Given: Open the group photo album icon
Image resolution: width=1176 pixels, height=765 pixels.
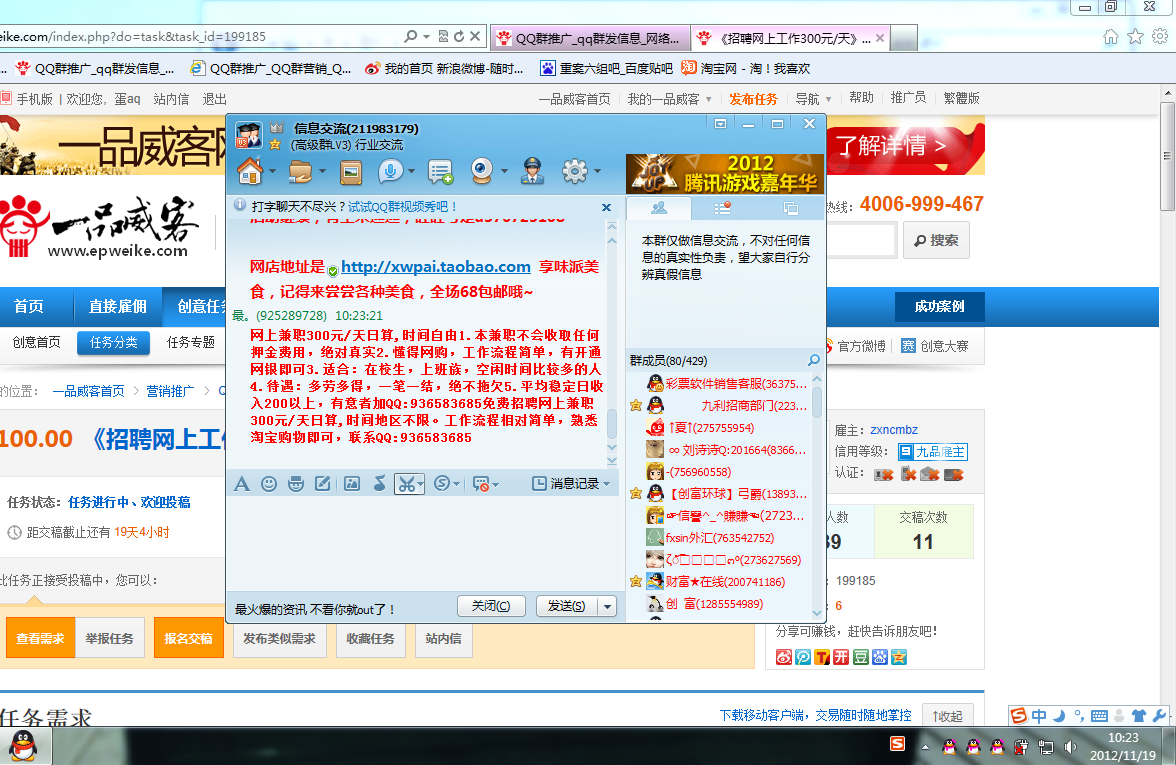Looking at the screenshot, I should coord(350,172).
